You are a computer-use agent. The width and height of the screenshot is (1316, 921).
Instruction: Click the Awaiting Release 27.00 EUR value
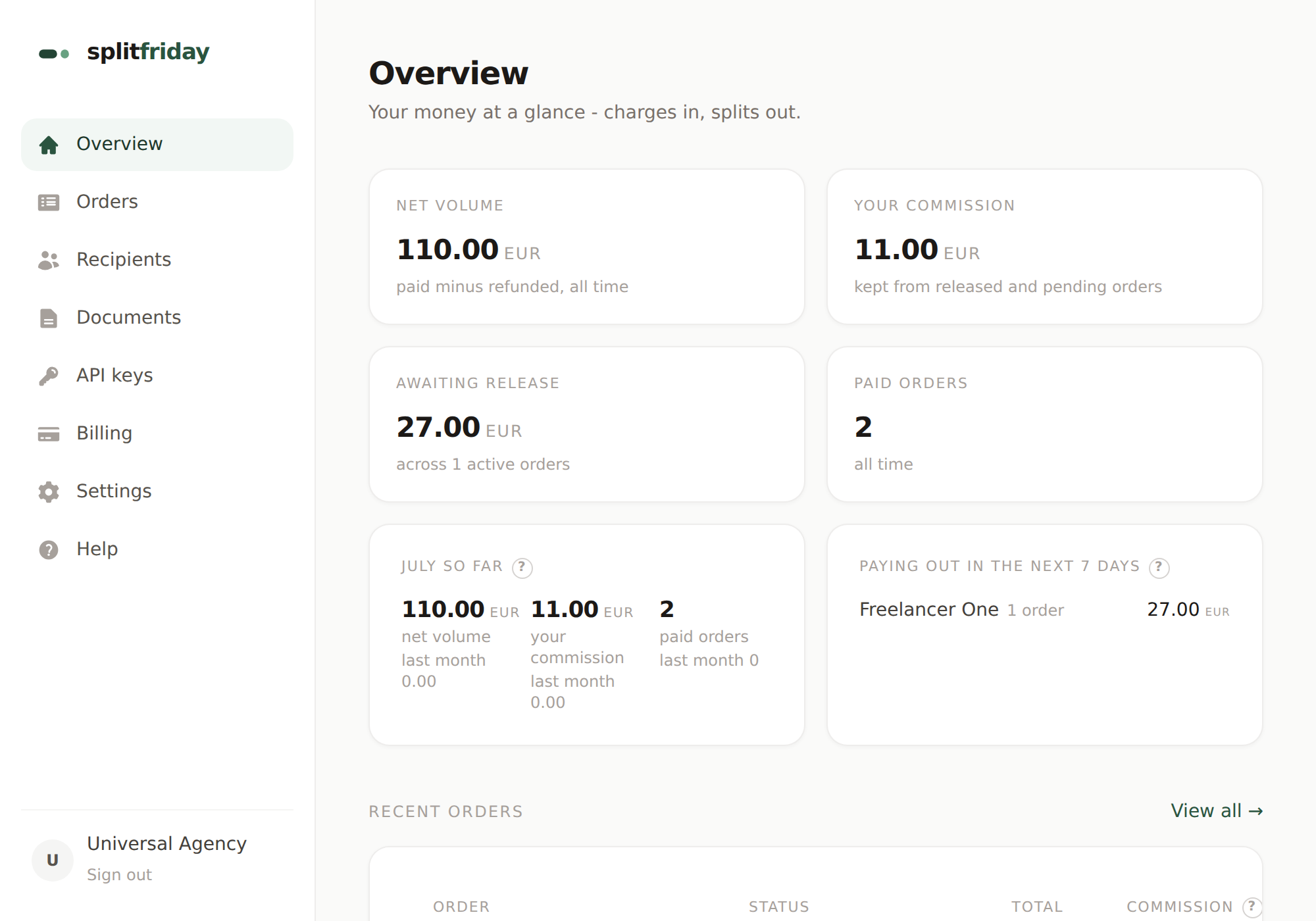[459, 428]
